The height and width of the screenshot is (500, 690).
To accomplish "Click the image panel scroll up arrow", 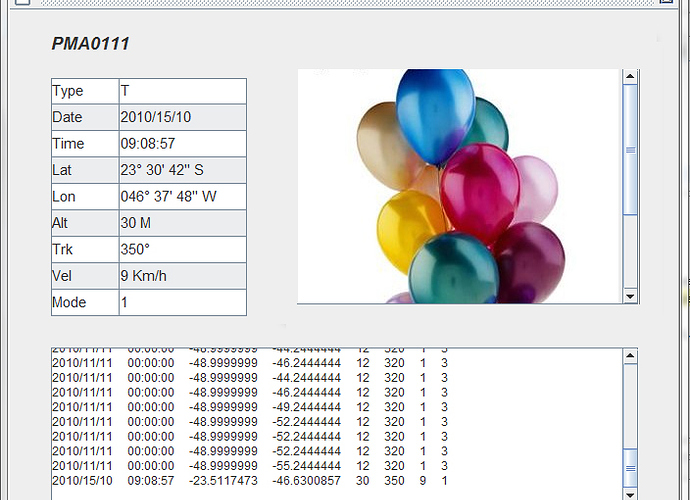I will click(630, 76).
